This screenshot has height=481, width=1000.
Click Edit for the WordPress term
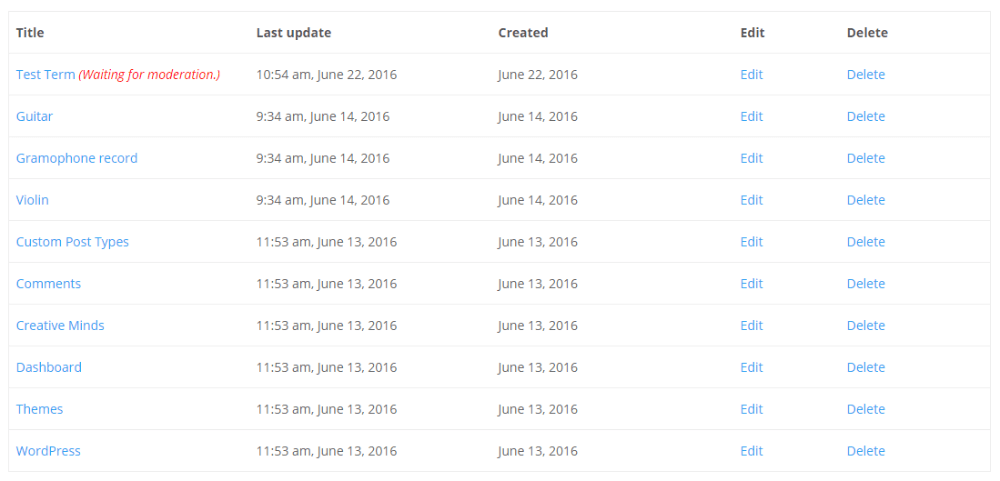tap(751, 451)
